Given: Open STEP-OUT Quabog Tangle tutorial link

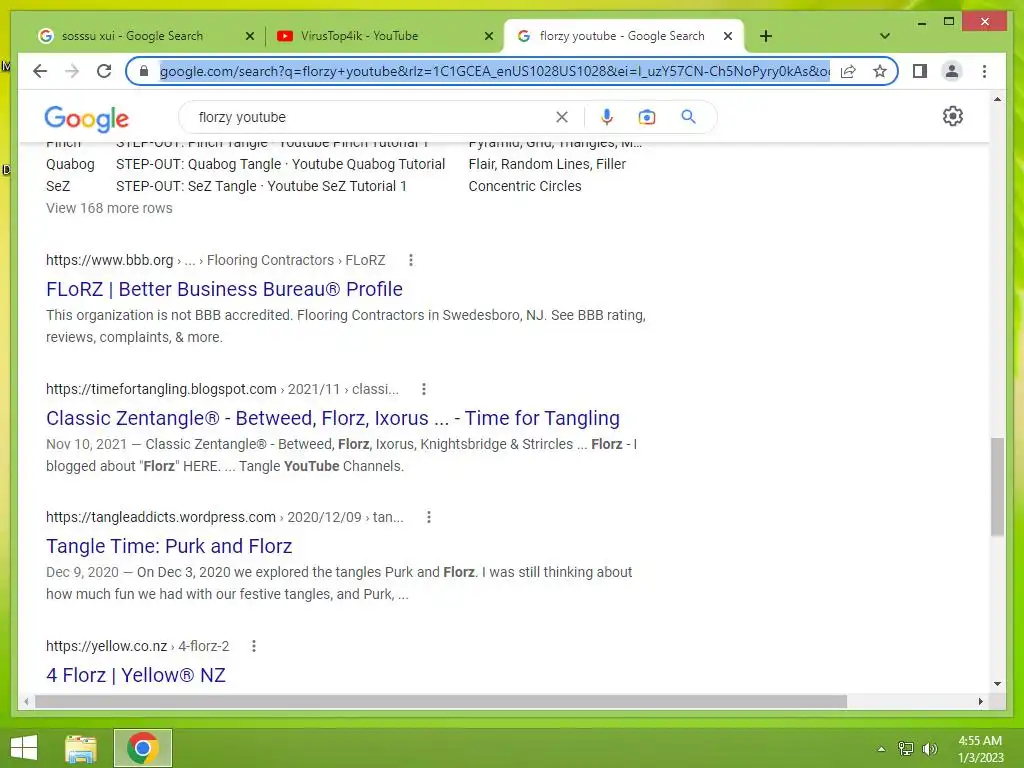Looking at the screenshot, I should (281, 164).
